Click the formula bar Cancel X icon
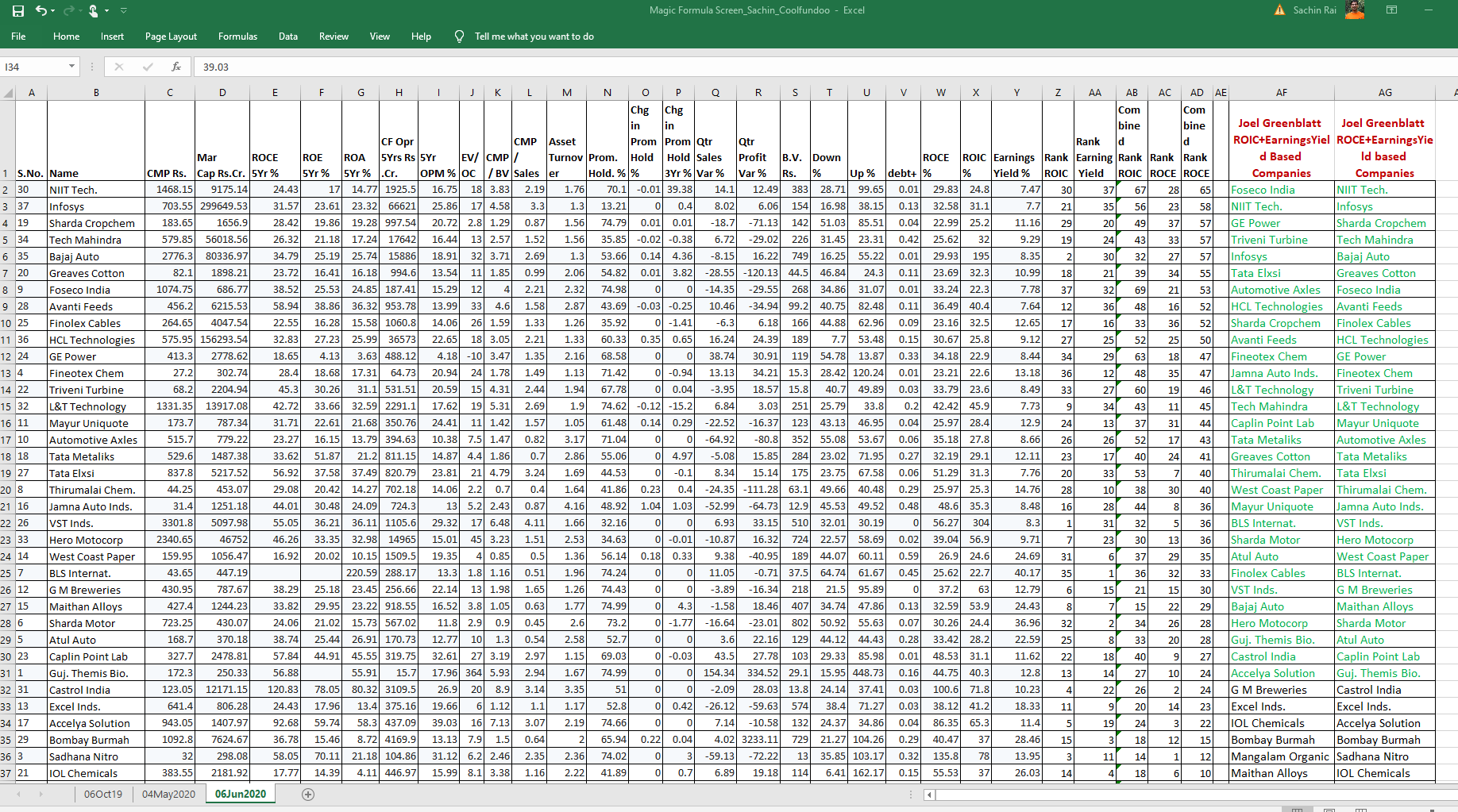 (x=119, y=67)
